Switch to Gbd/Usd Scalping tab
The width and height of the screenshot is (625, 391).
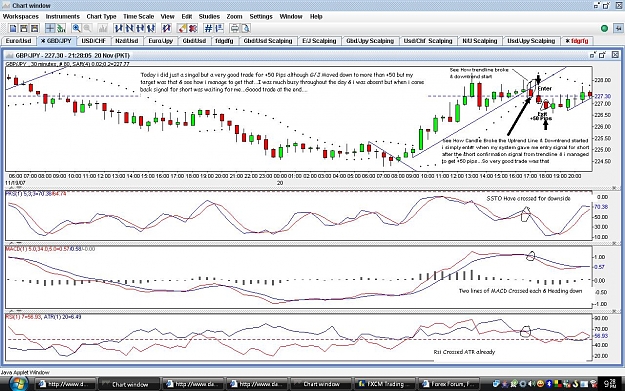tap(268, 41)
